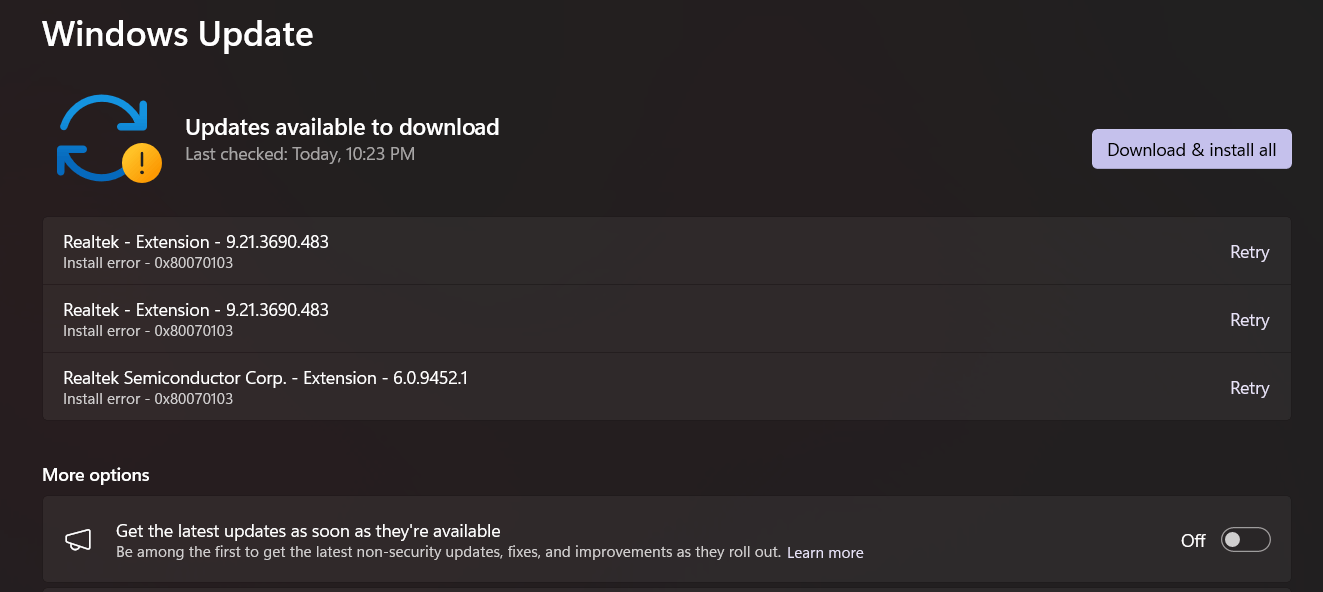
Task: Click the yellow warning exclamation badge
Action: [141, 162]
